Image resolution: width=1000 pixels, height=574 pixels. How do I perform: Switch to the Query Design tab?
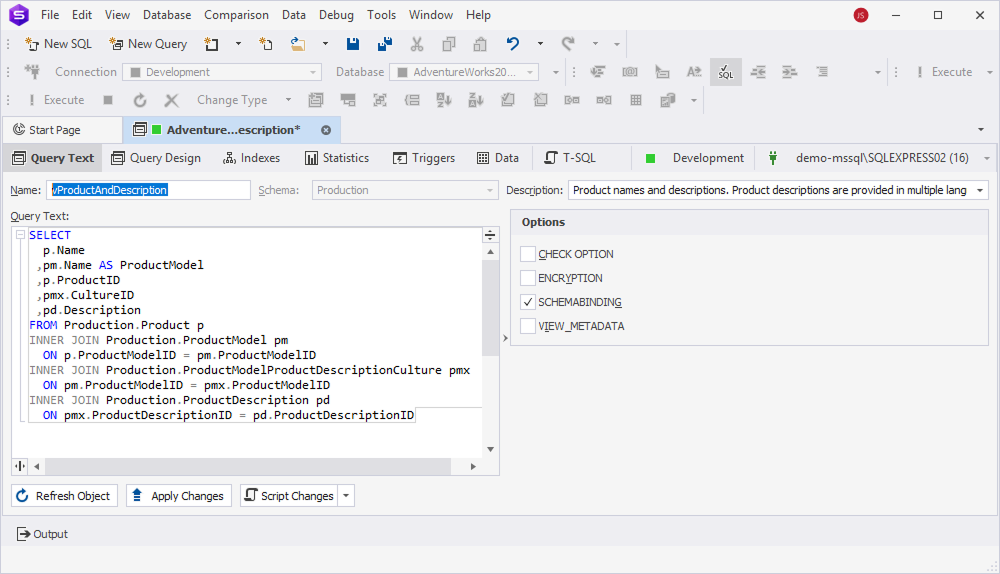click(156, 158)
